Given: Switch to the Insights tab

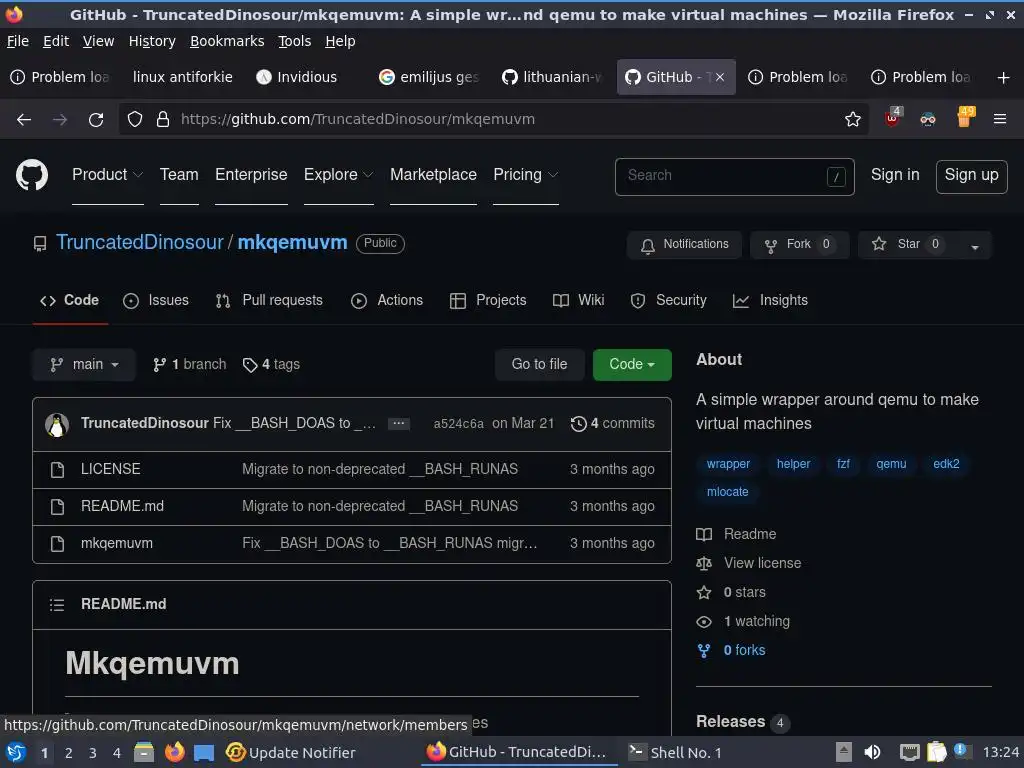Looking at the screenshot, I should click(x=770, y=300).
